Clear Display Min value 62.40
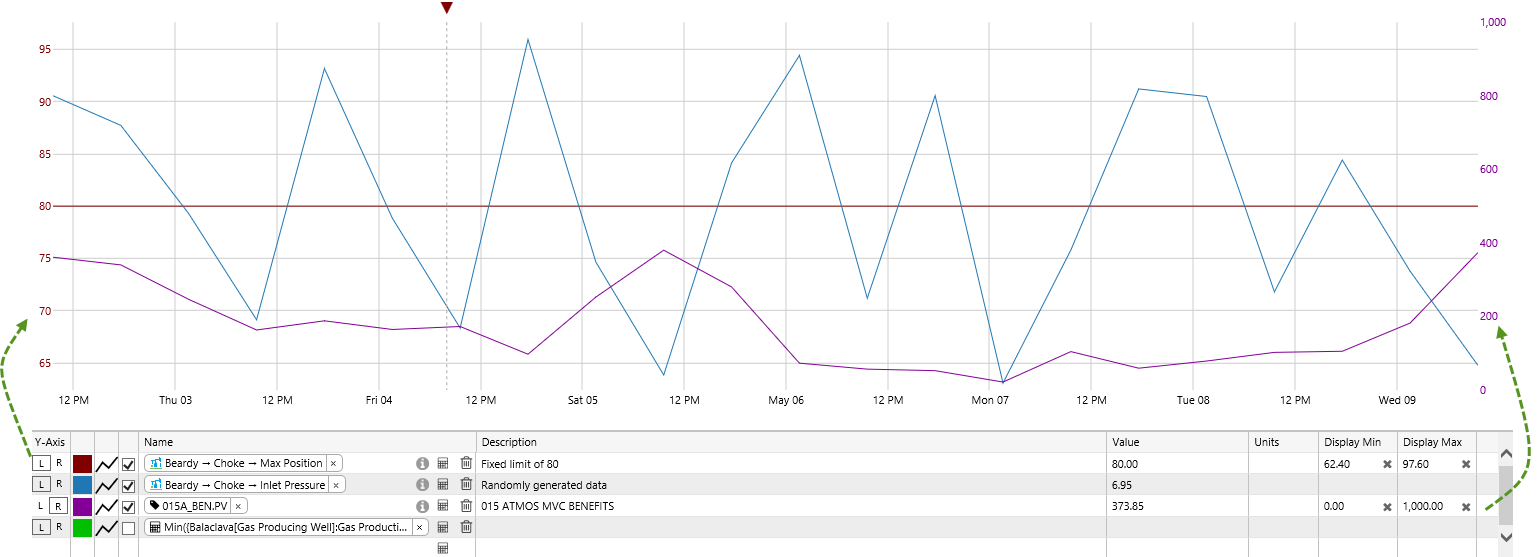The width and height of the screenshot is (1538, 557). (1387, 464)
